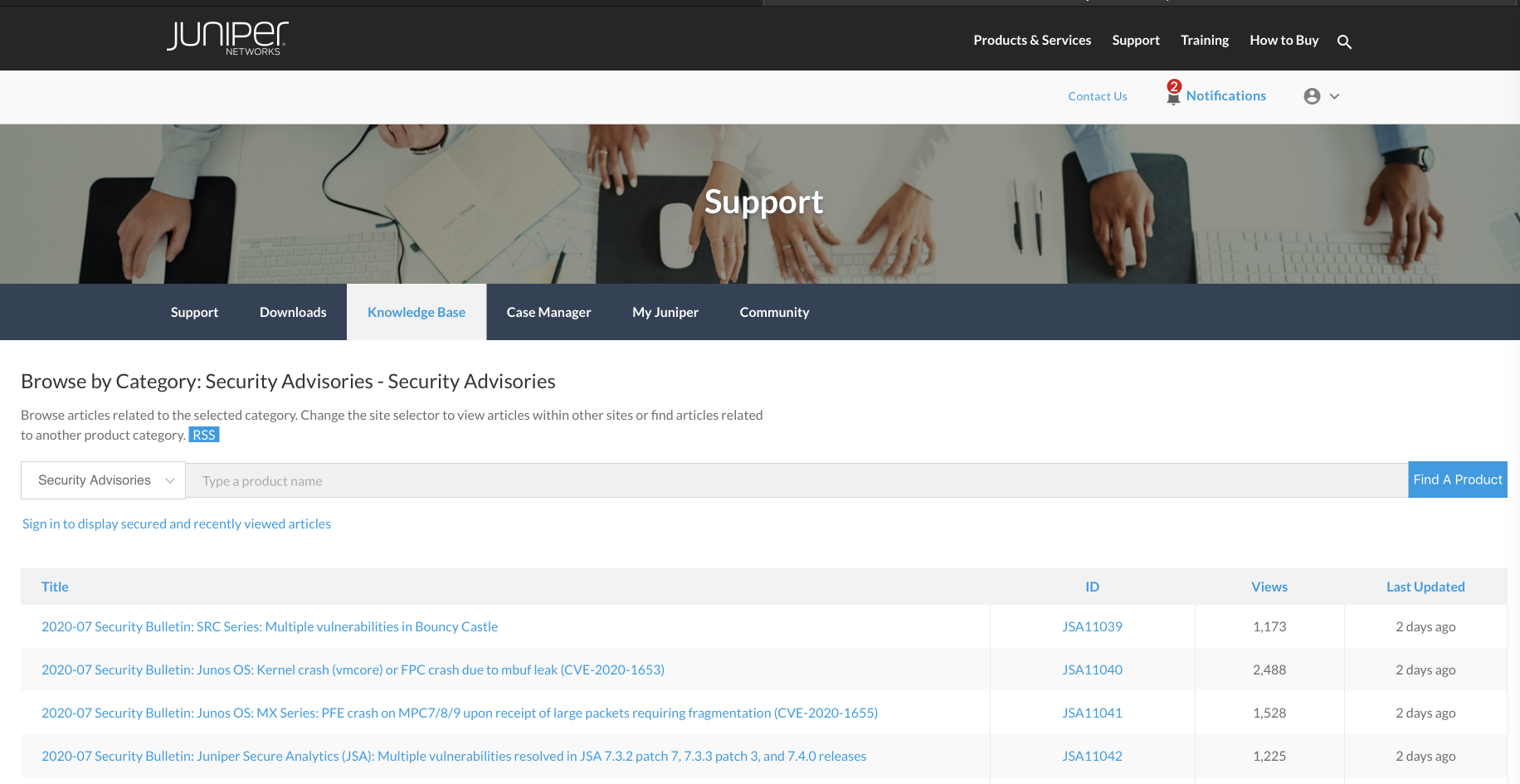Open article ID JSA11040
Screen dimensions: 1520x784
tap(1092, 670)
